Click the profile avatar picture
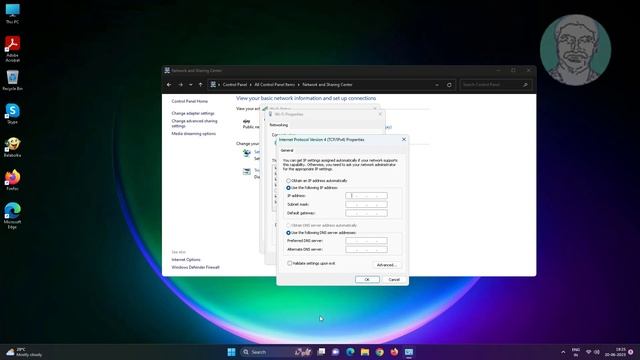The width and height of the screenshot is (640, 360). point(575,50)
